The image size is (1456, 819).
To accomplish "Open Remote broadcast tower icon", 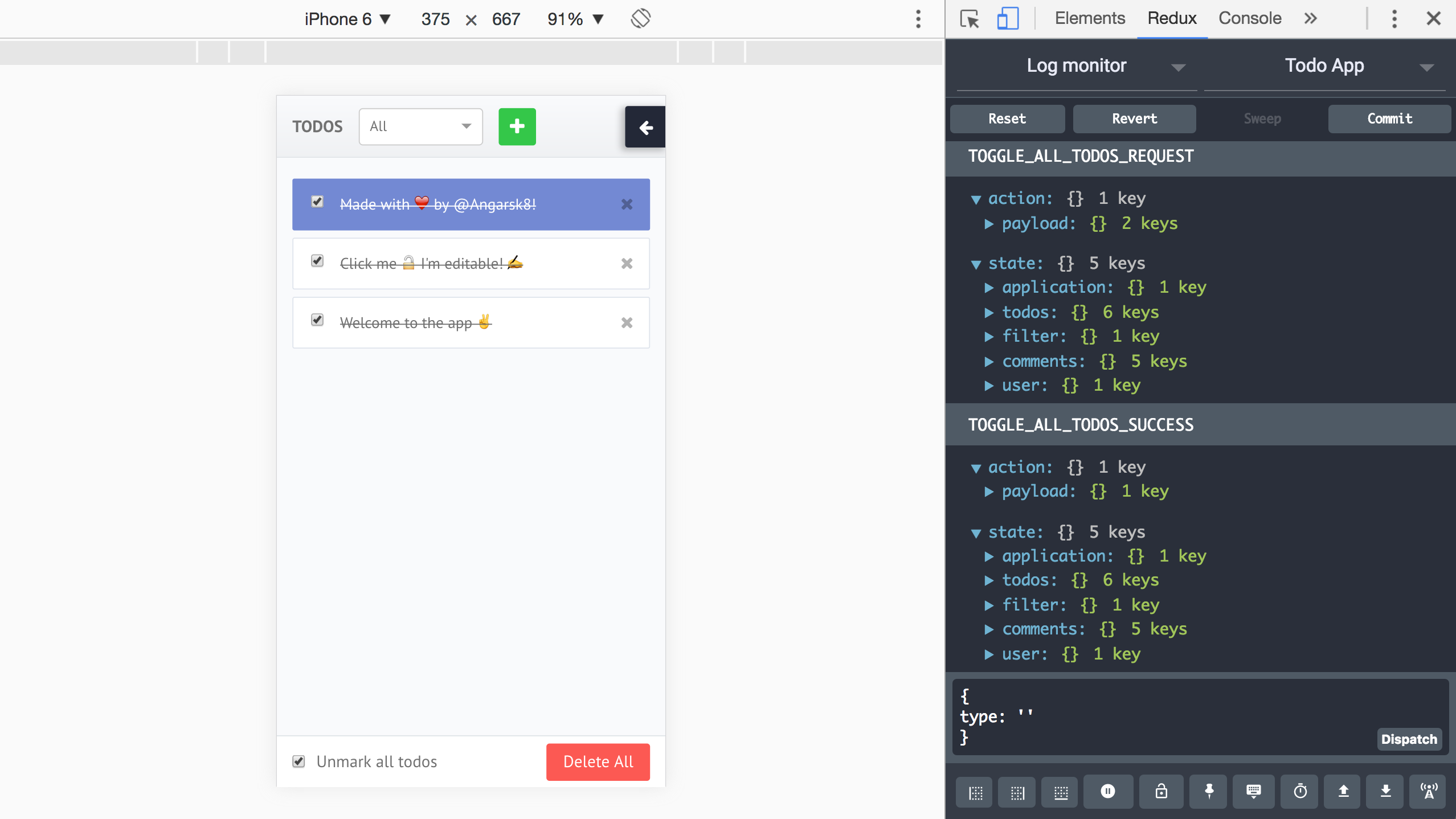I will pos(1428,791).
